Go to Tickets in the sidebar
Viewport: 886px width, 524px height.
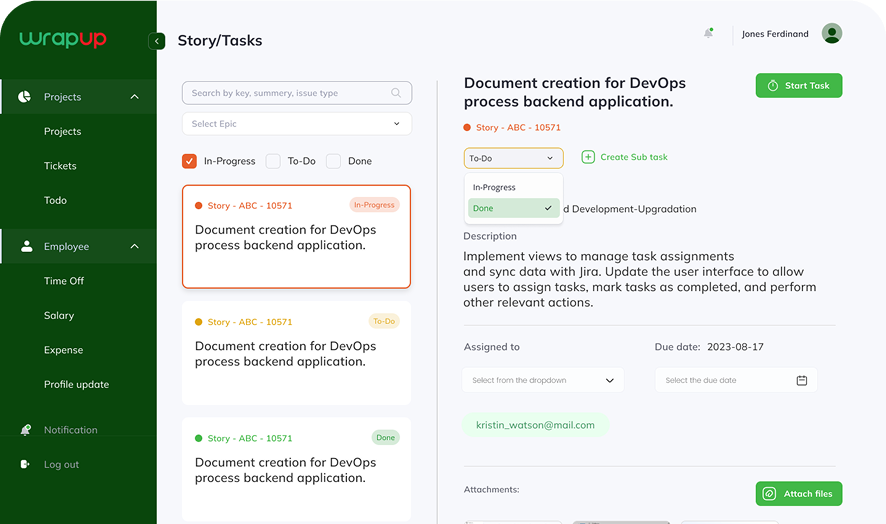click(x=60, y=166)
